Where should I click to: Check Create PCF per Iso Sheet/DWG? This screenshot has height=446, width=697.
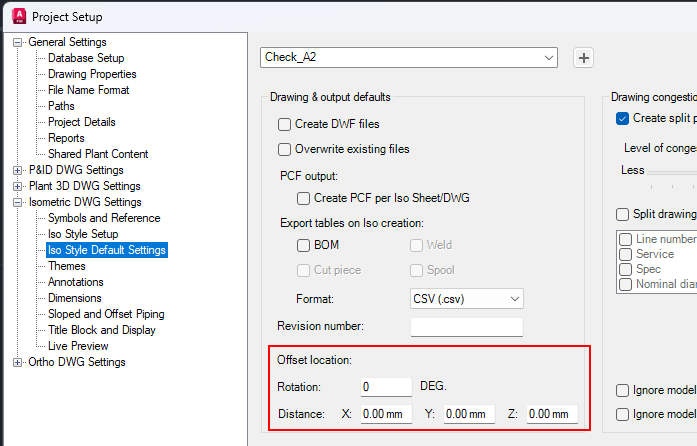pyautogui.click(x=303, y=198)
